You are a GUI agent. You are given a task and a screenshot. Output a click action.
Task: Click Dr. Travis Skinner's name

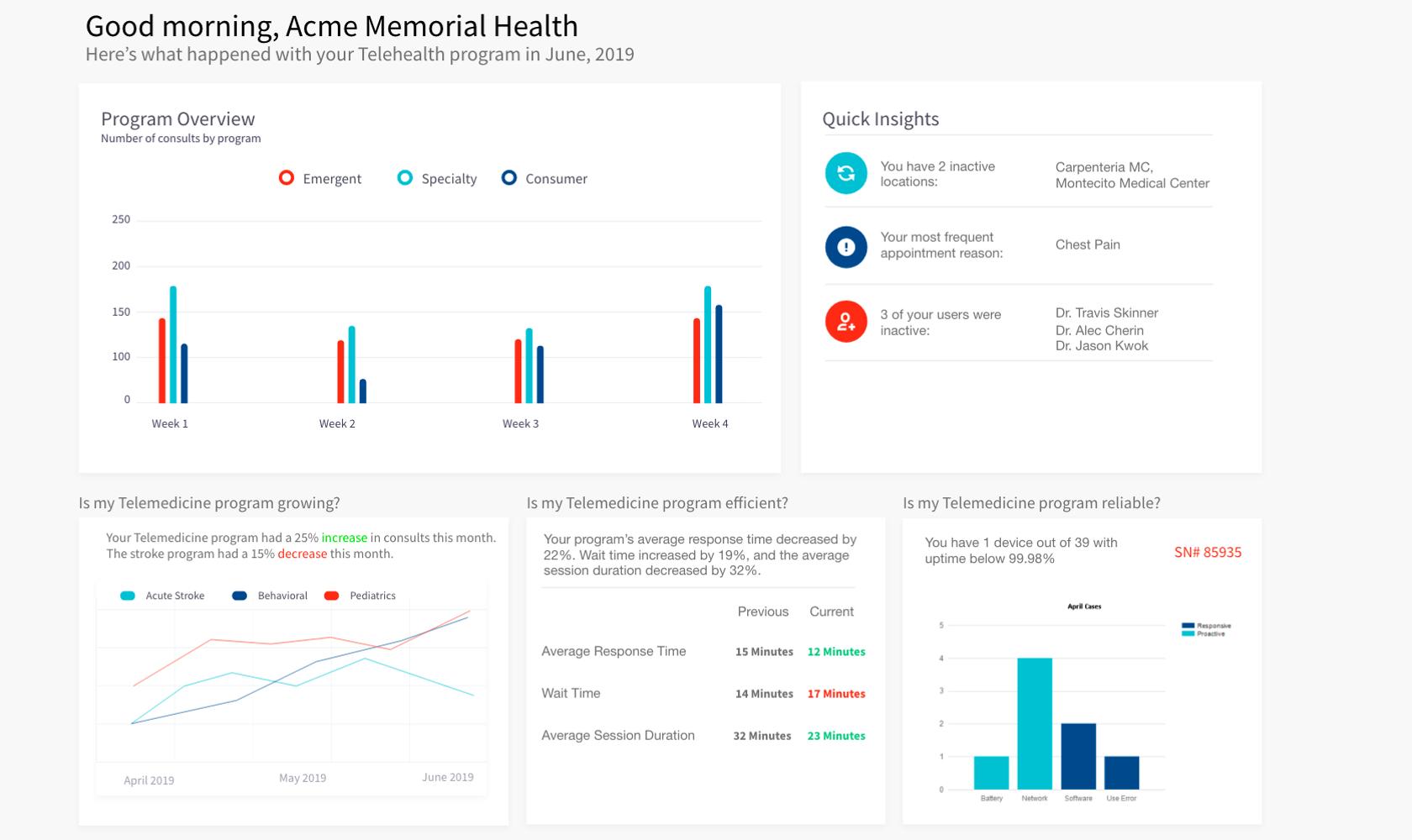tap(1107, 312)
